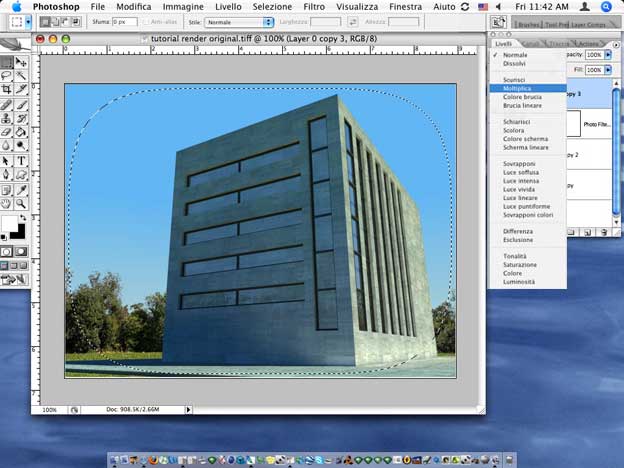This screenshot has height=468, width=624.
Task: Toggle the Anti-alias checkbox
Action: pos(146,21)
